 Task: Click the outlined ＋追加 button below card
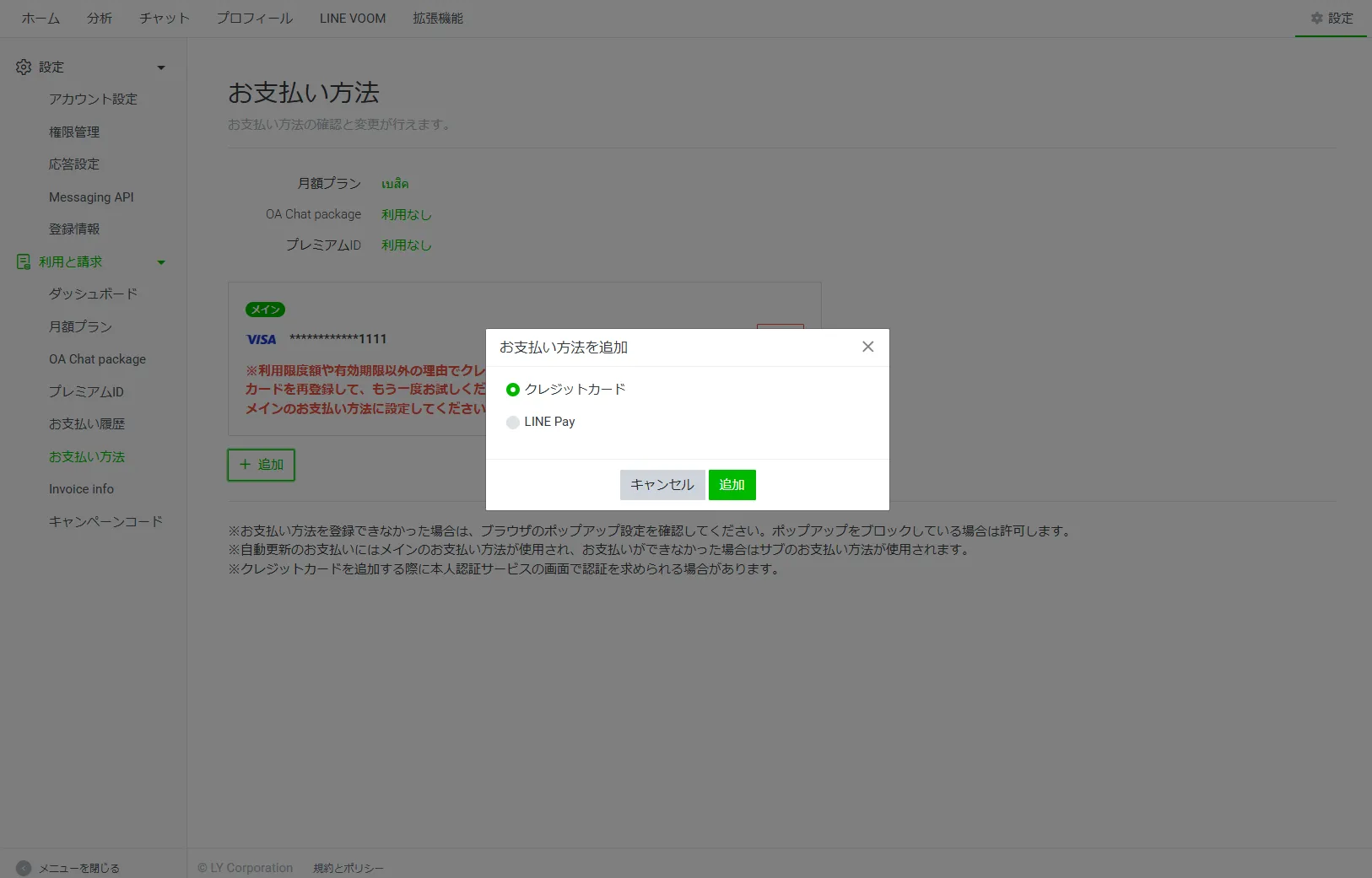261,465
